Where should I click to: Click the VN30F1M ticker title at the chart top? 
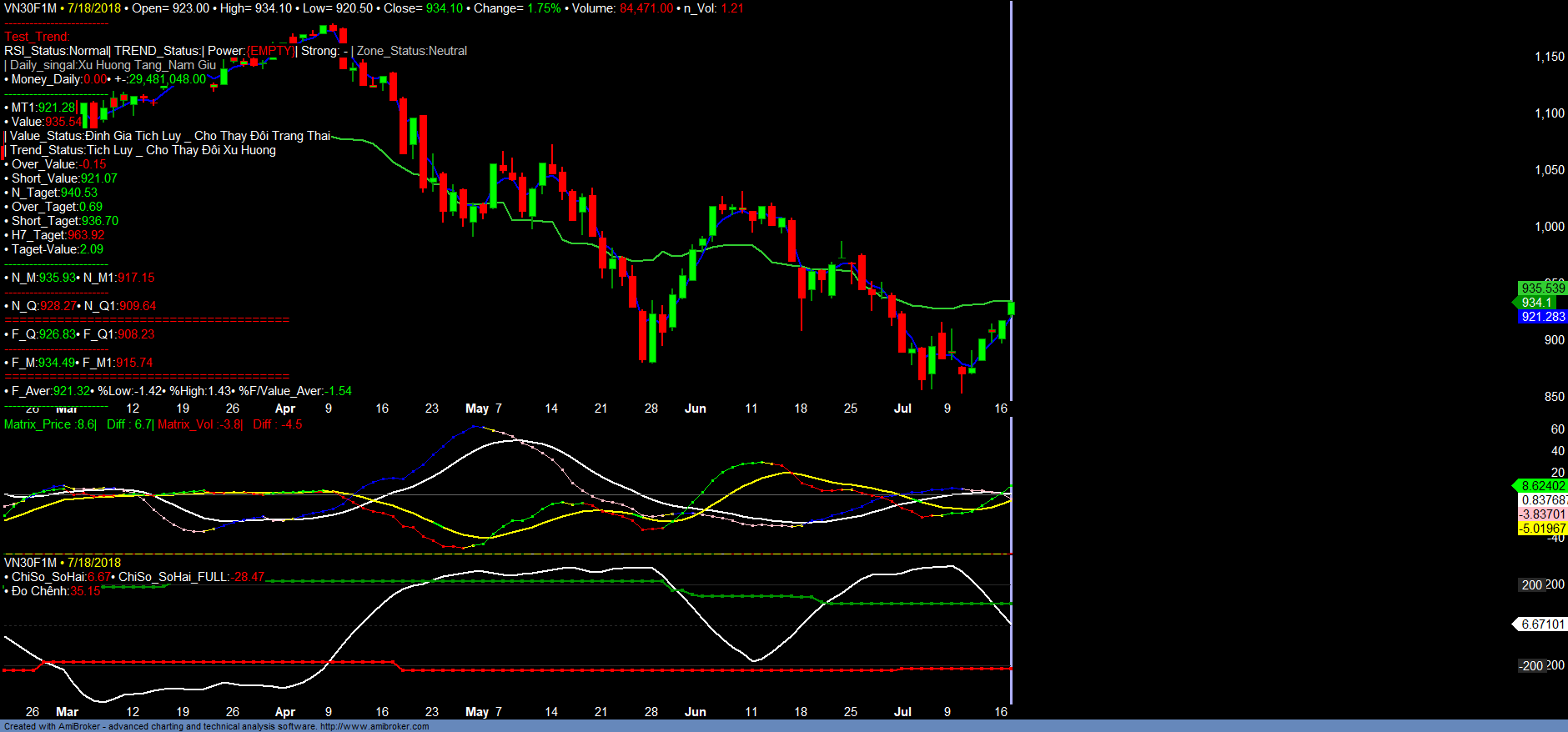click(x=30, y=8)
